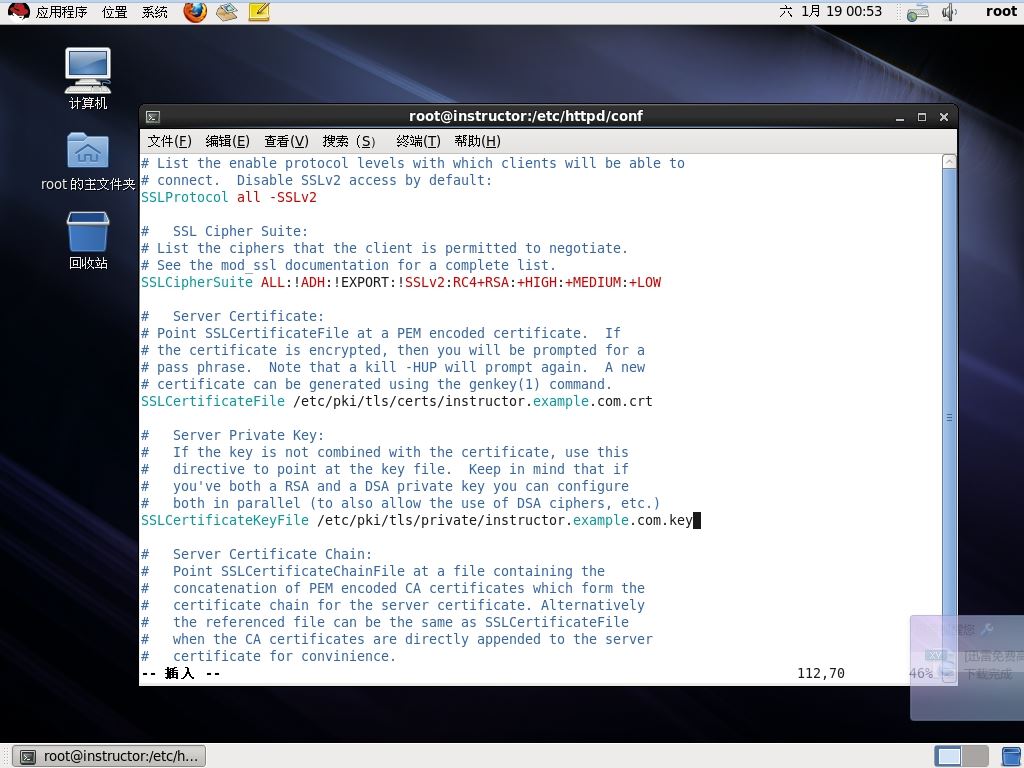This screenshot has height=768, width=1024.
Task: Click the SSLCertificateFile directive keyword
Action: pos(213,401)
